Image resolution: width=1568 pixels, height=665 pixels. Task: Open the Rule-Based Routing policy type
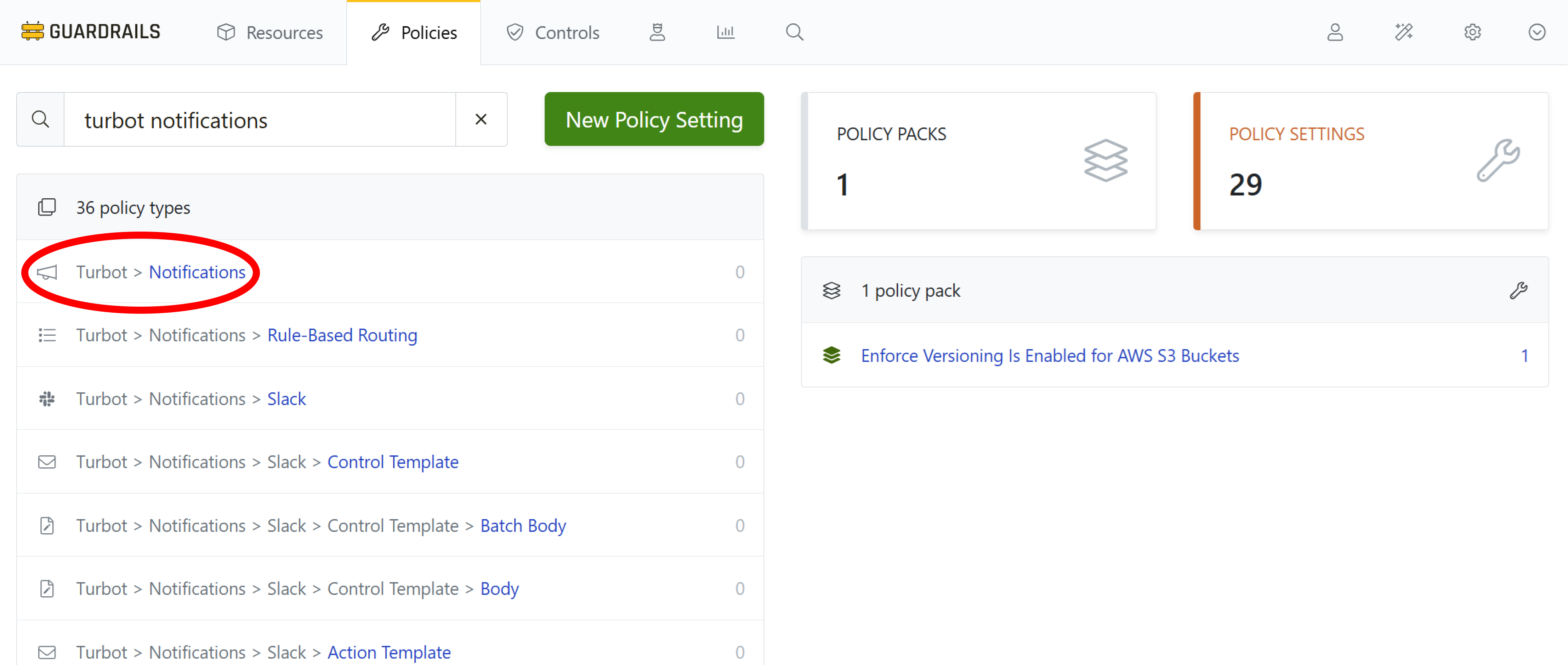coord(342,335)
